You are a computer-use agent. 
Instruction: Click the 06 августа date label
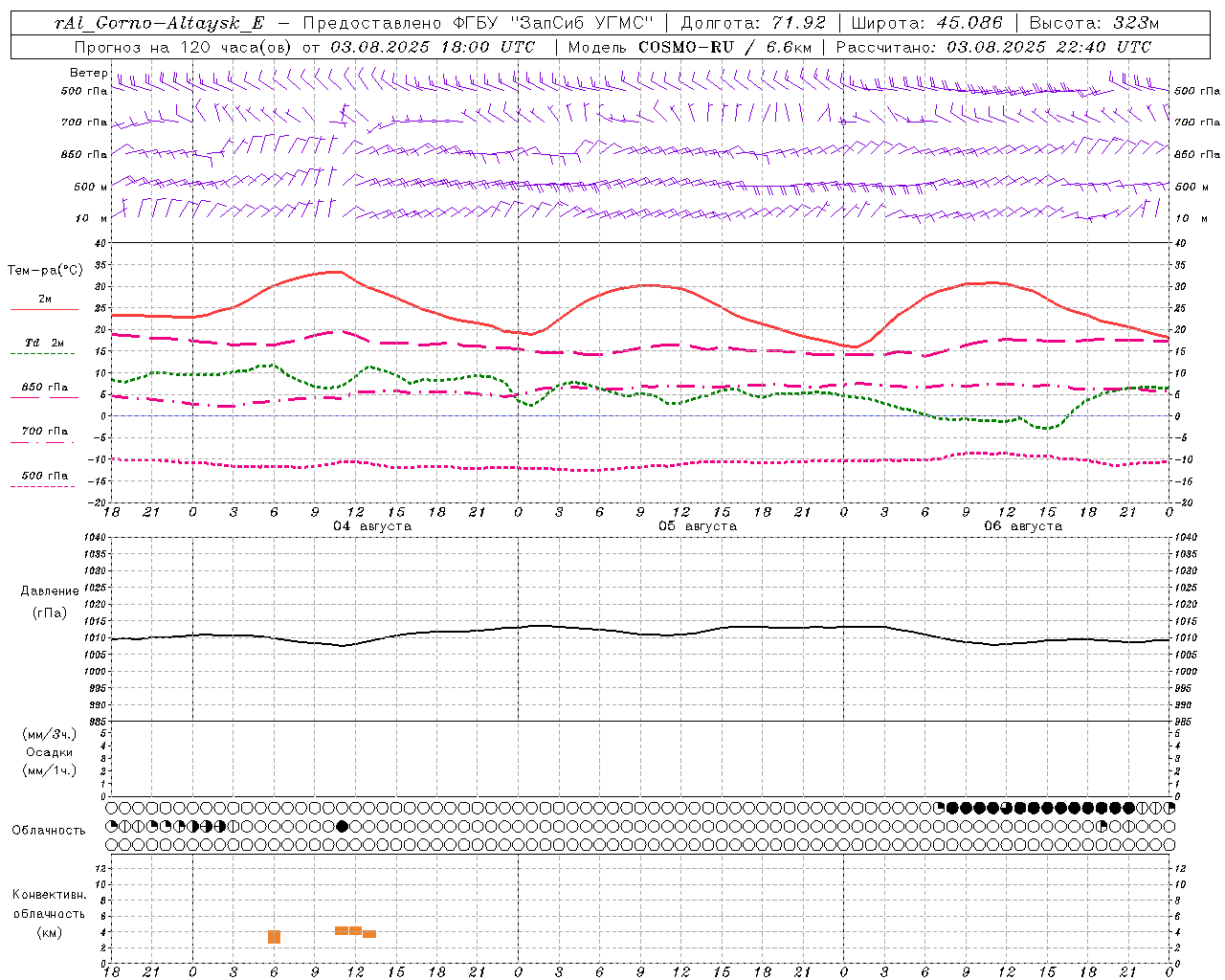coord(1023,526)
